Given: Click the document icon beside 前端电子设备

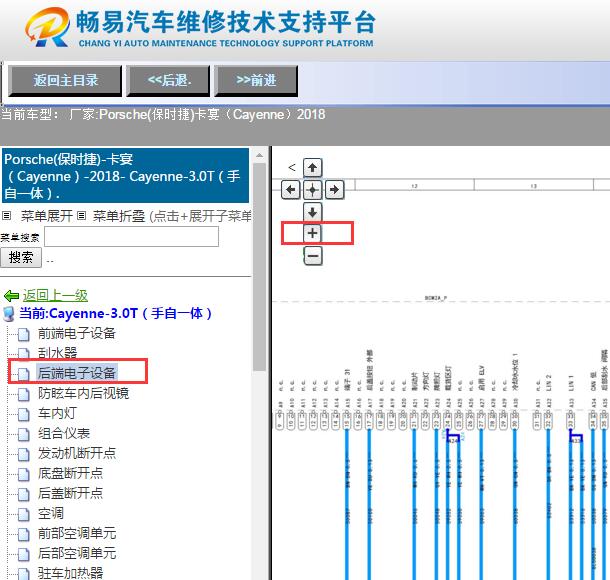Looking at the screenshot, I should 23,334.
